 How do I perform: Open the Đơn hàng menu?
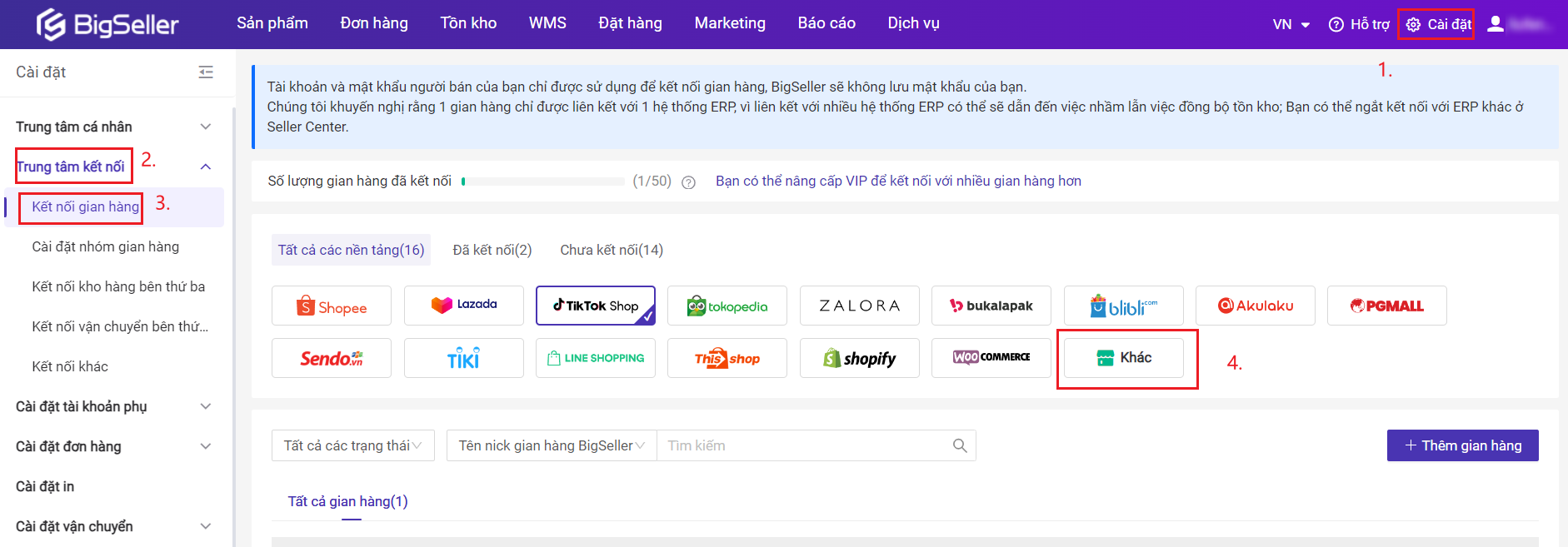(374, 23)
